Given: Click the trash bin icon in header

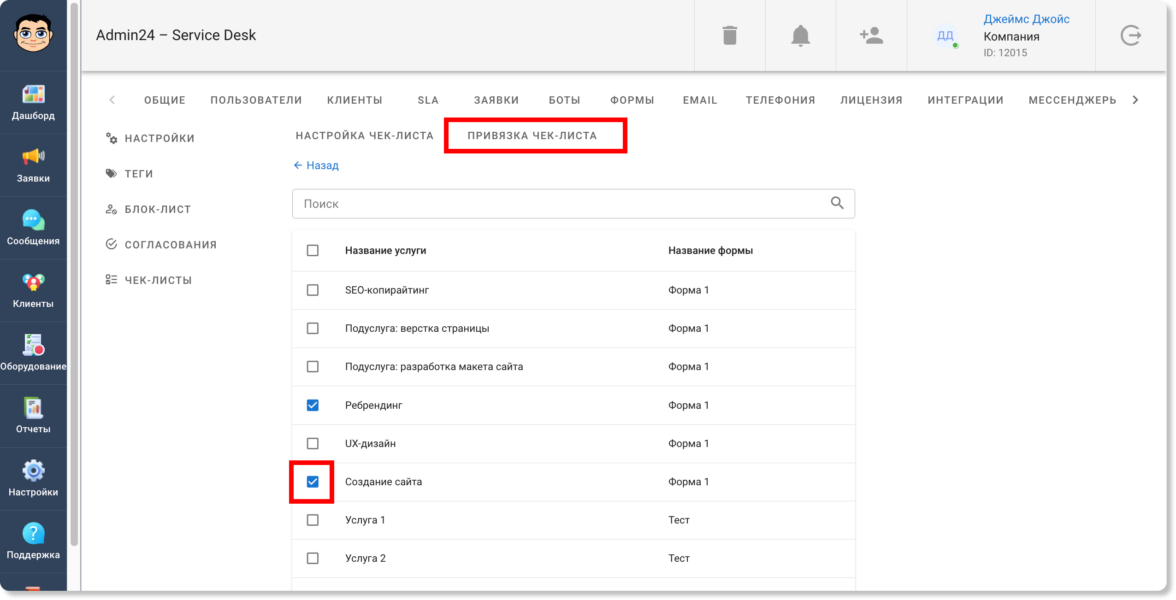Looking at the screenshot, I should 730,36.
